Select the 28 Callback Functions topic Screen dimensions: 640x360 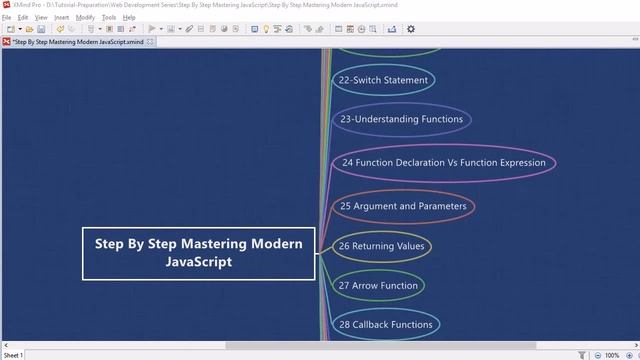tap(386, 324)
